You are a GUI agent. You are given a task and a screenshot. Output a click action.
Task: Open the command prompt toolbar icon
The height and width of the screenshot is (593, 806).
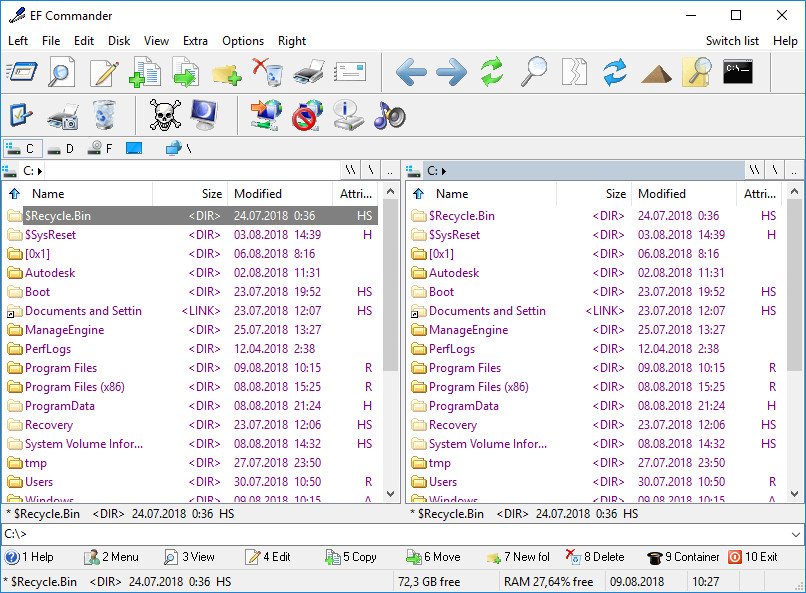(735, 71)
